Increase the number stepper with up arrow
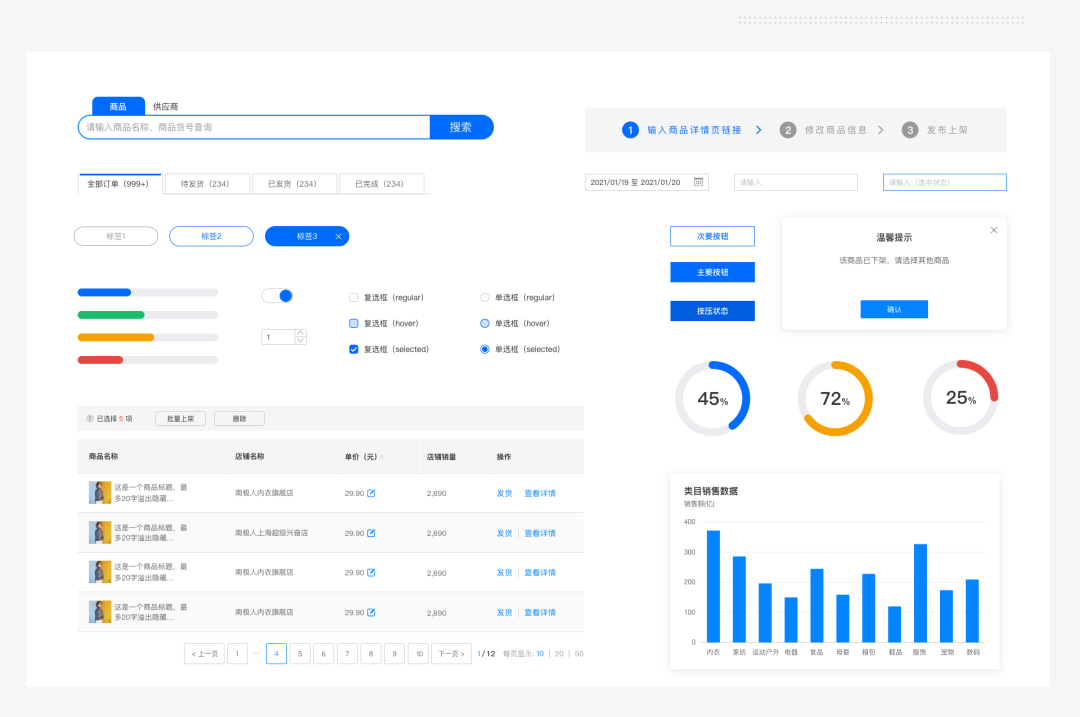This screenshot has height=717, width=1080. [x=300, y=333]
